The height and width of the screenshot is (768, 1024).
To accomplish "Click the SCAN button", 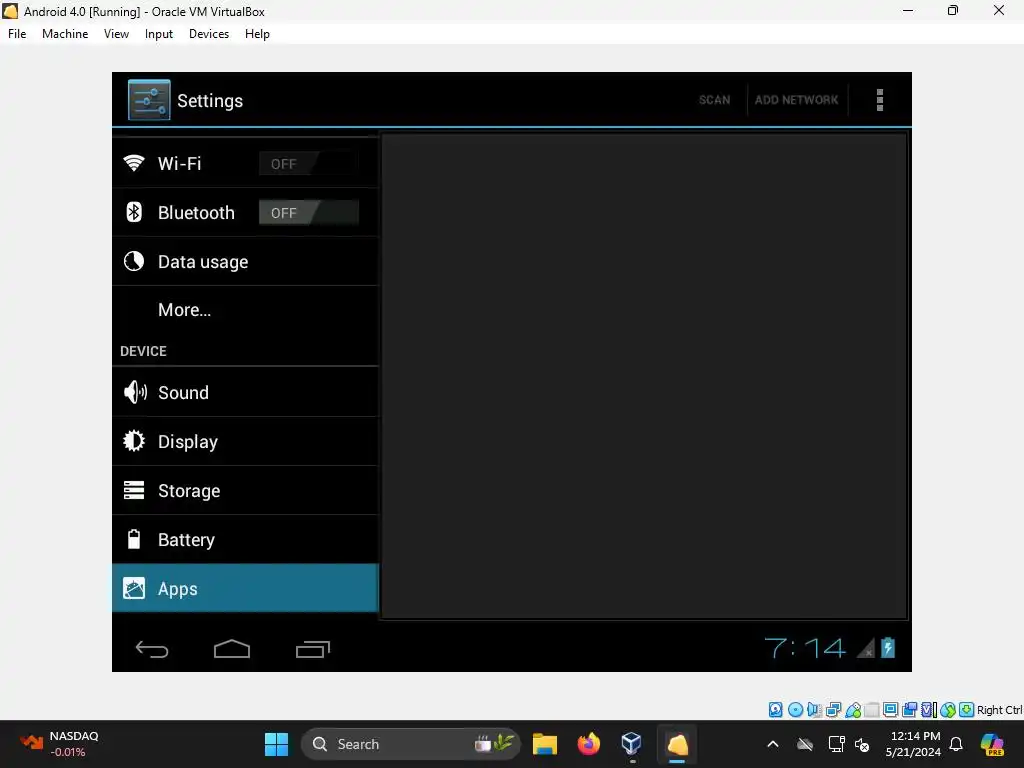I will coord(714,100).
